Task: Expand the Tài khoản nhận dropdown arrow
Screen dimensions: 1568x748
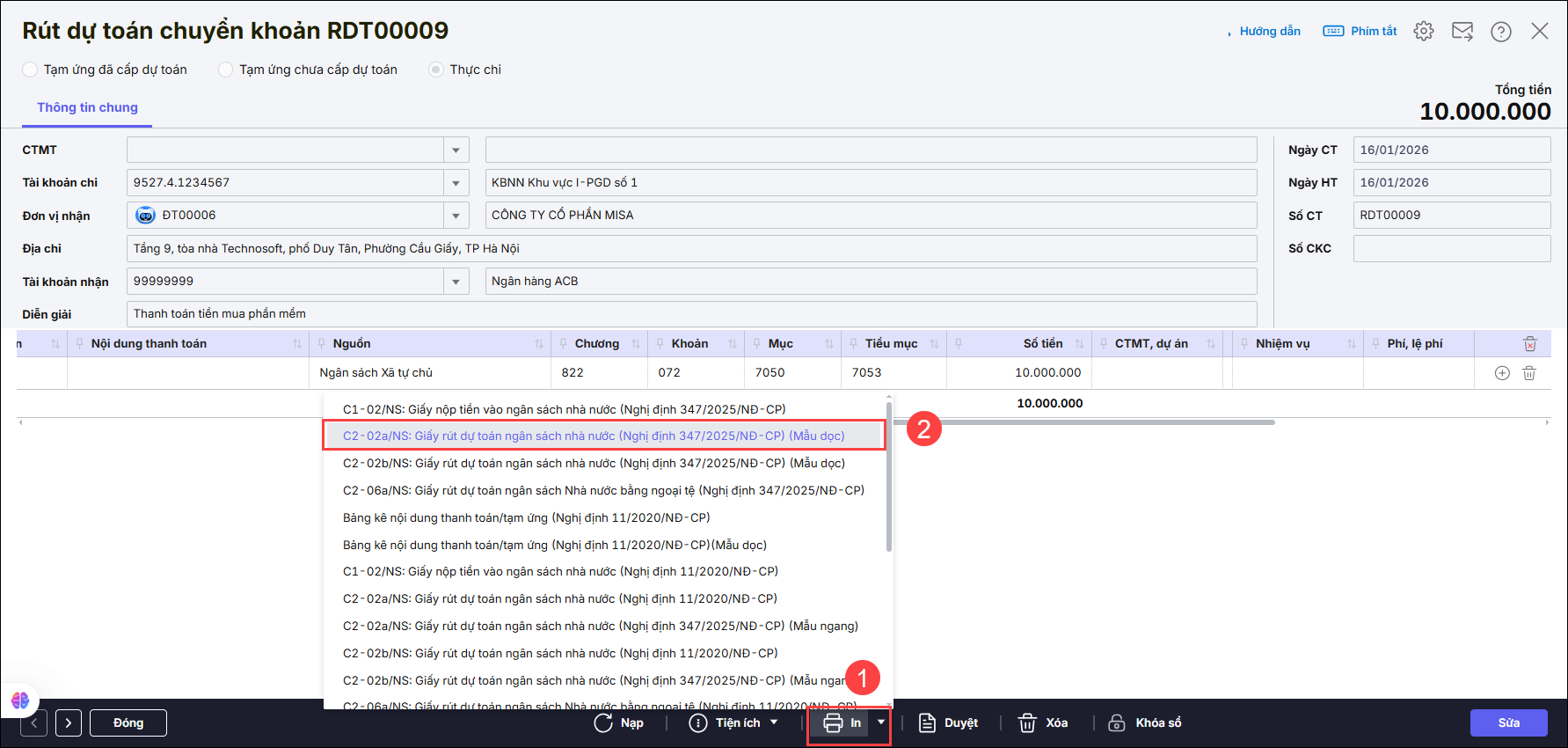Action: pos(456,282)
